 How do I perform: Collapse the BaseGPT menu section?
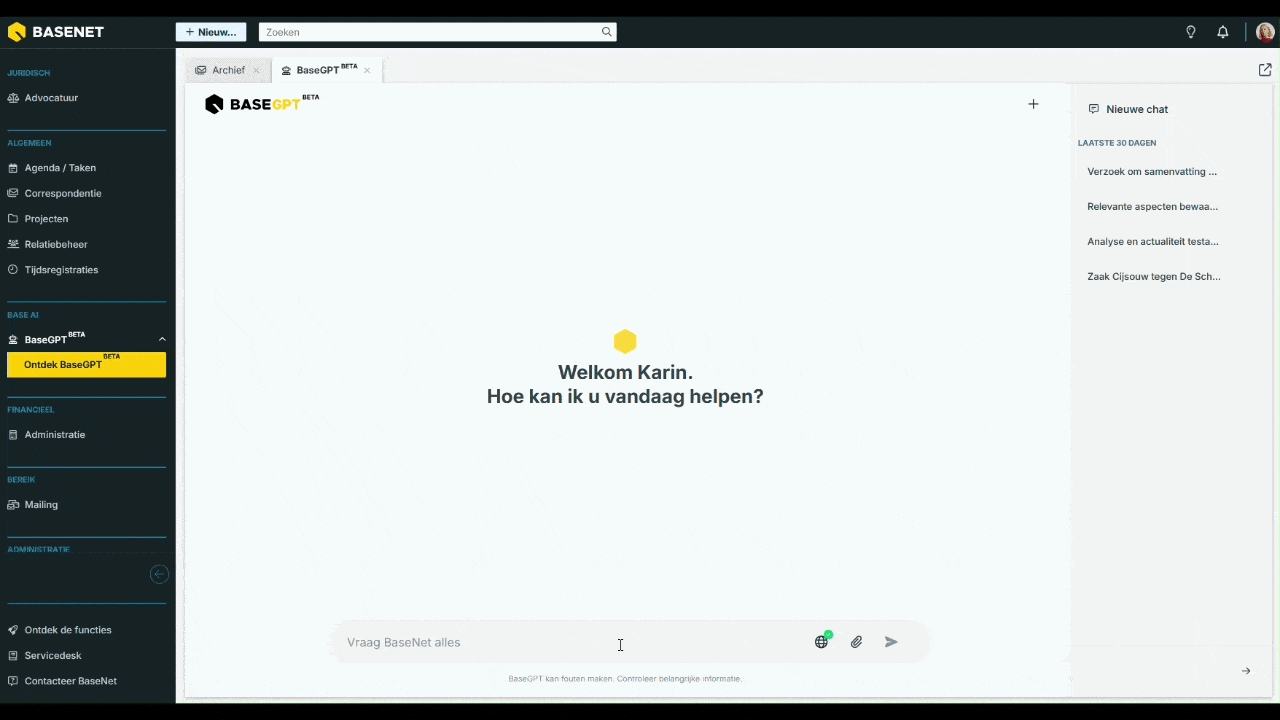click(162, 339)
